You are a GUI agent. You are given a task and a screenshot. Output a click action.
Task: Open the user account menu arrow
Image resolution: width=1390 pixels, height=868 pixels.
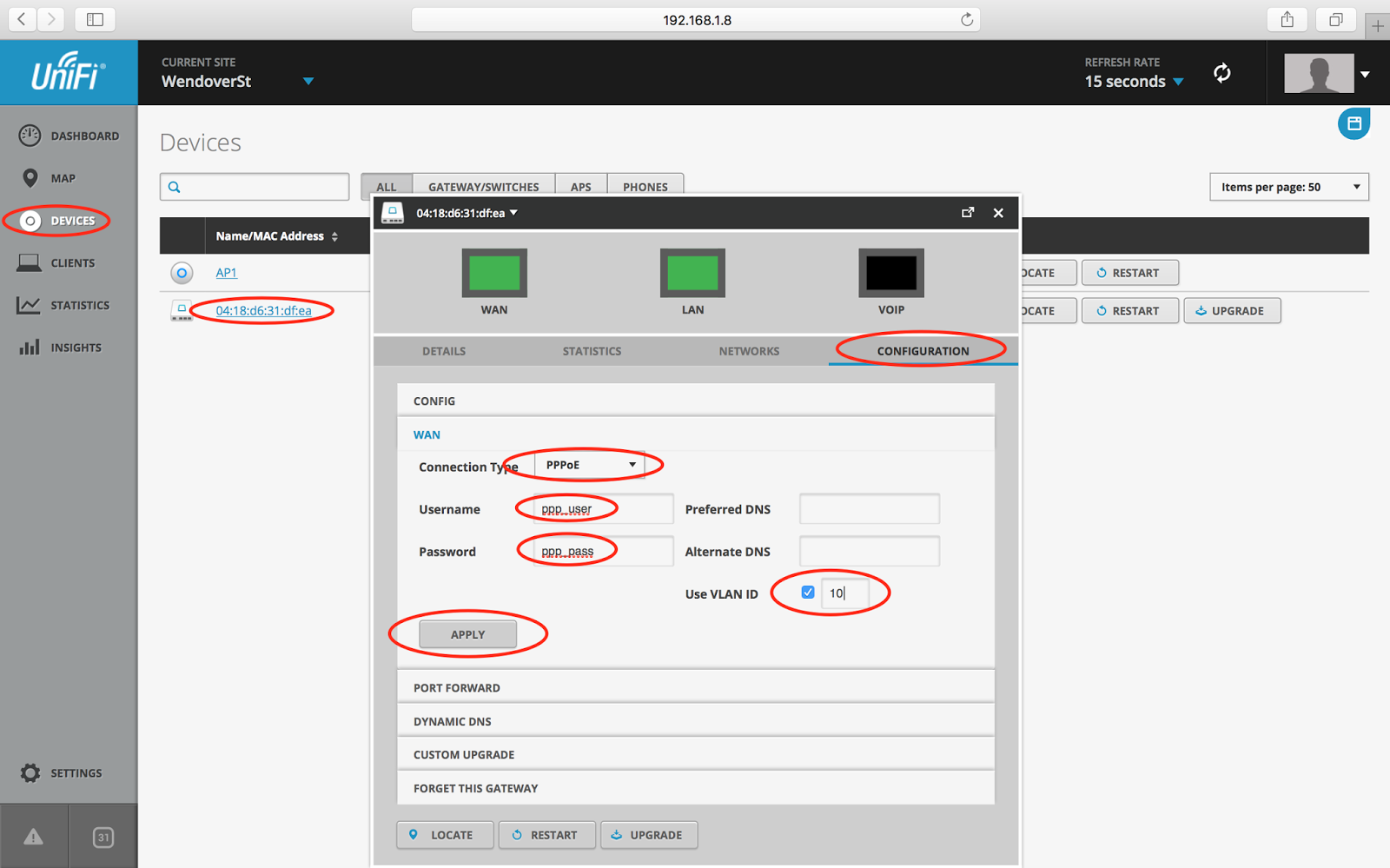[1365, 74]
